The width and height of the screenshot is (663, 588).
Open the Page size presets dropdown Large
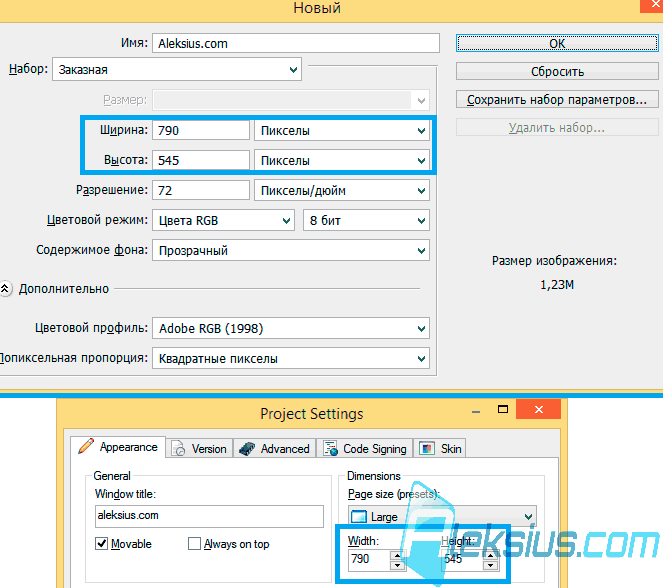click(442, 517)
